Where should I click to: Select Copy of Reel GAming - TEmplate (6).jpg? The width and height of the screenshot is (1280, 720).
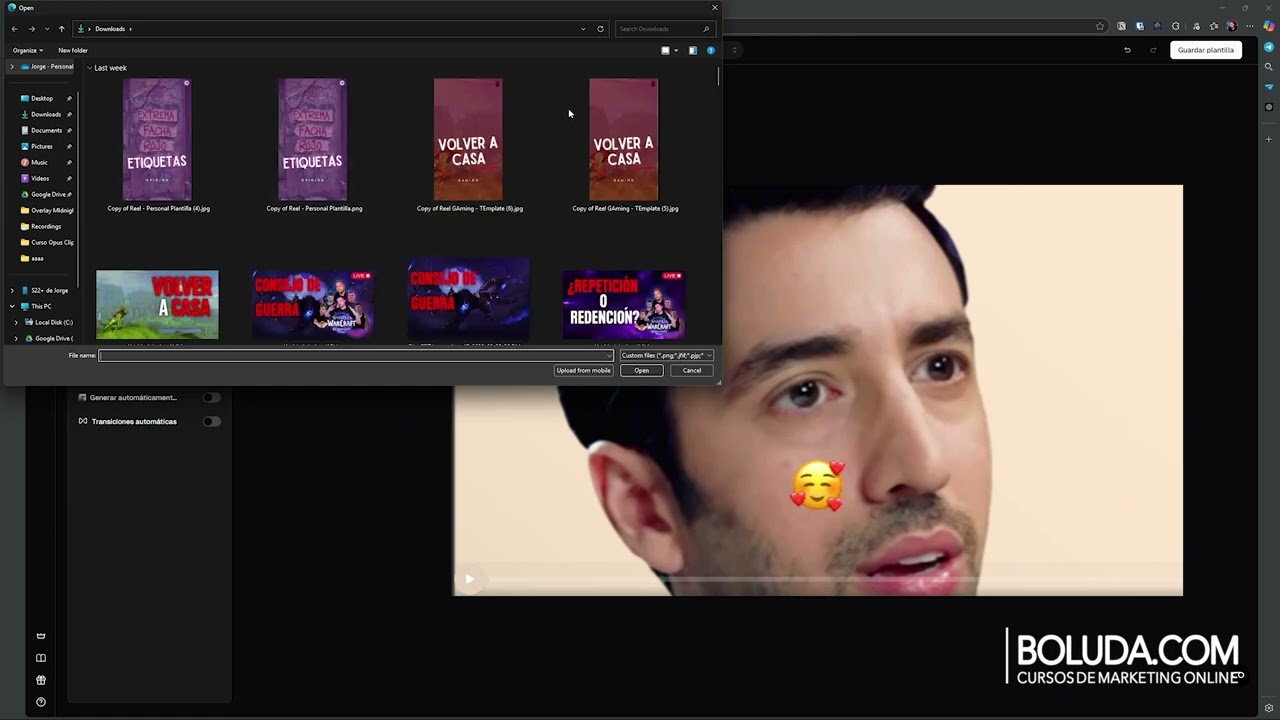469,145
